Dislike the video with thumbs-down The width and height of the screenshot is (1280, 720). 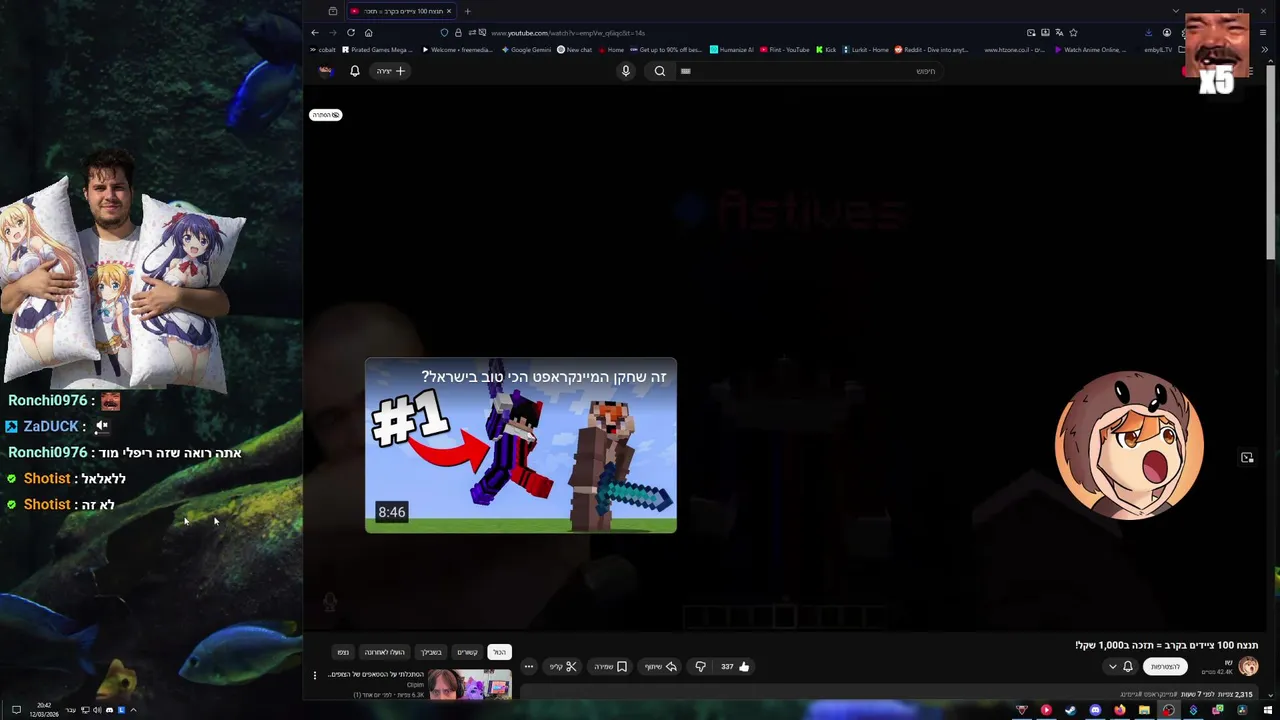(700, 666)
